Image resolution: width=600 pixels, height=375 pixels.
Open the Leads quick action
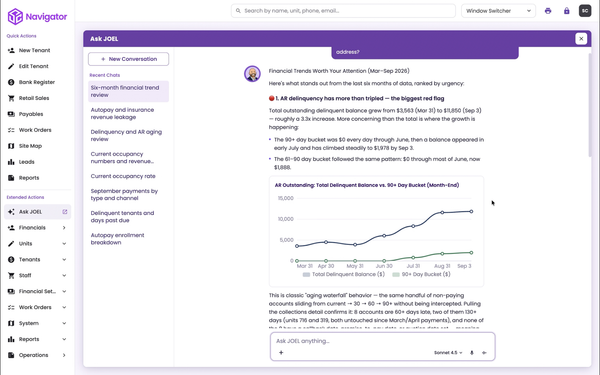coord(38,162)
